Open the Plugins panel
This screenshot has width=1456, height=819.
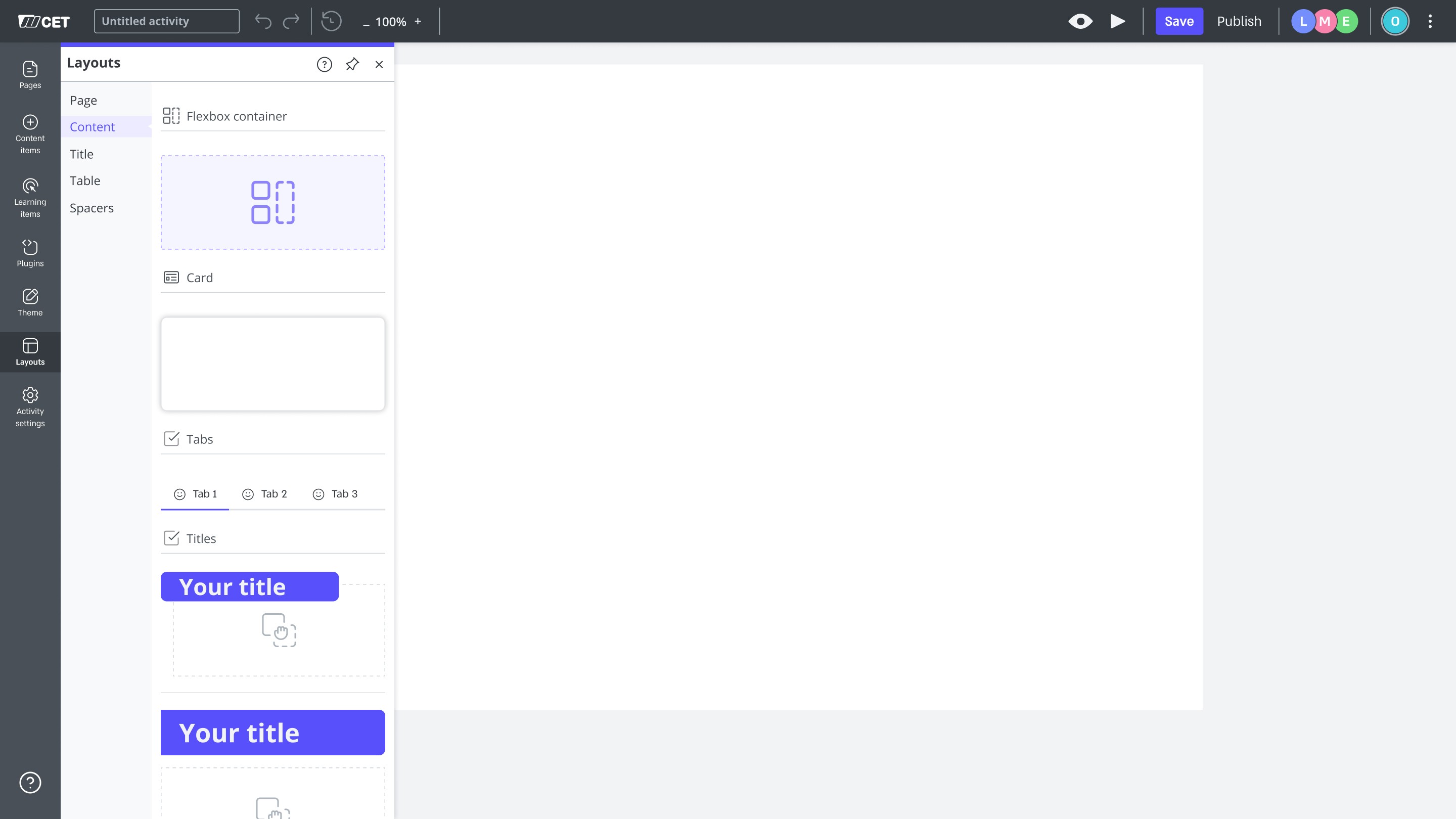coord(30,253)
